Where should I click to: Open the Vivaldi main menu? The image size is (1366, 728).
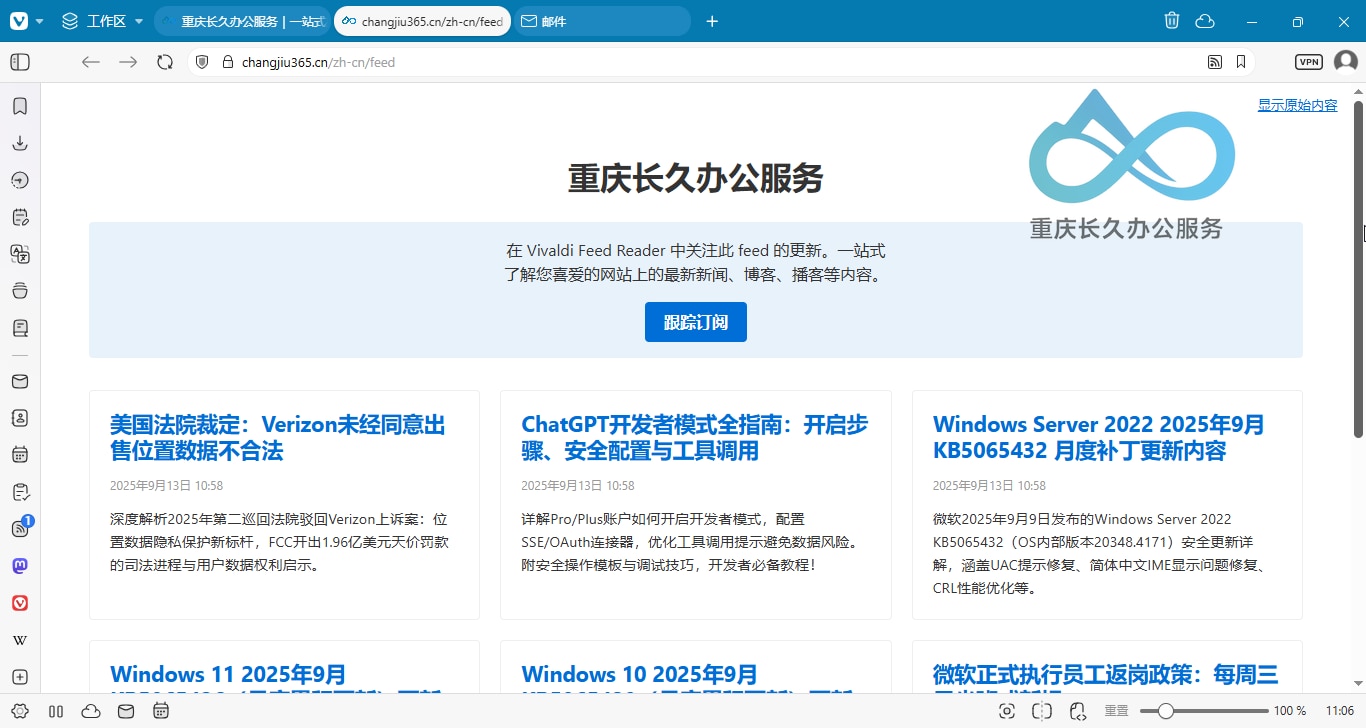[25, 21]
